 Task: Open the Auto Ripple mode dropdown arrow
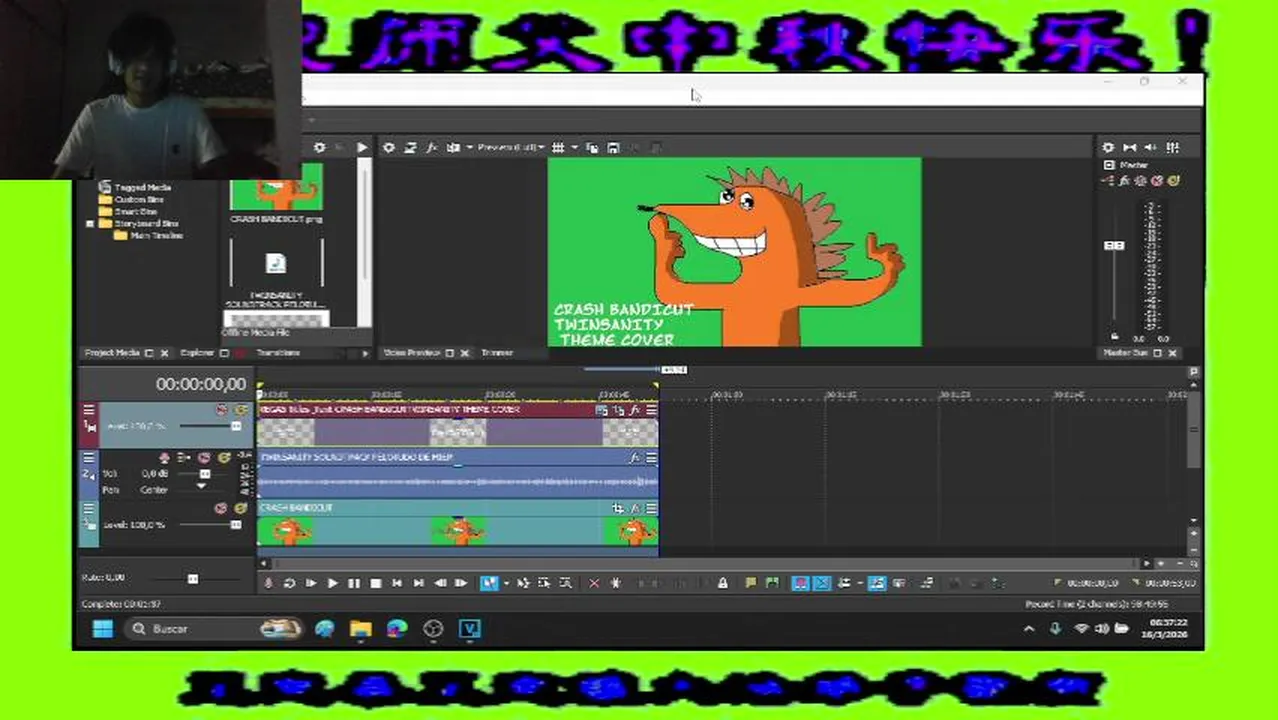(859, 583)
